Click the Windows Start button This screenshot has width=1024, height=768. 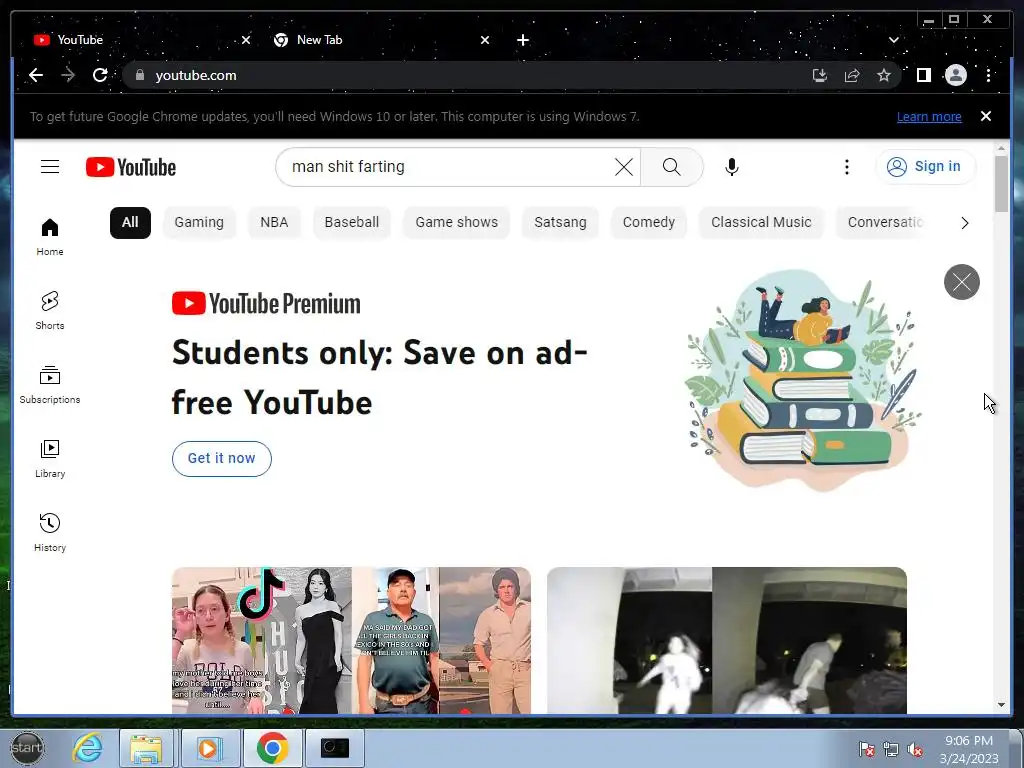(x=27, y=748)
